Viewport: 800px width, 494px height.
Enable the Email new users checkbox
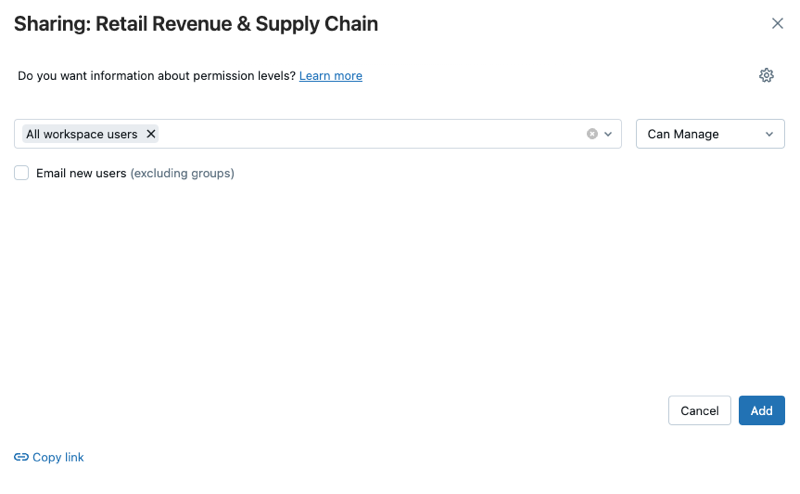tap(21, 172)
